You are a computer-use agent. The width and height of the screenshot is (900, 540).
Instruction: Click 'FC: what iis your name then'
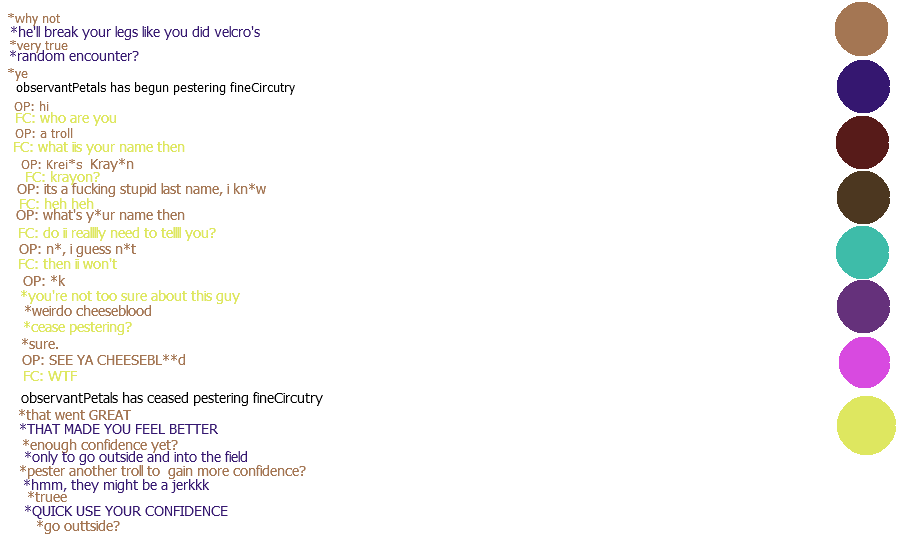pos(99,147)
